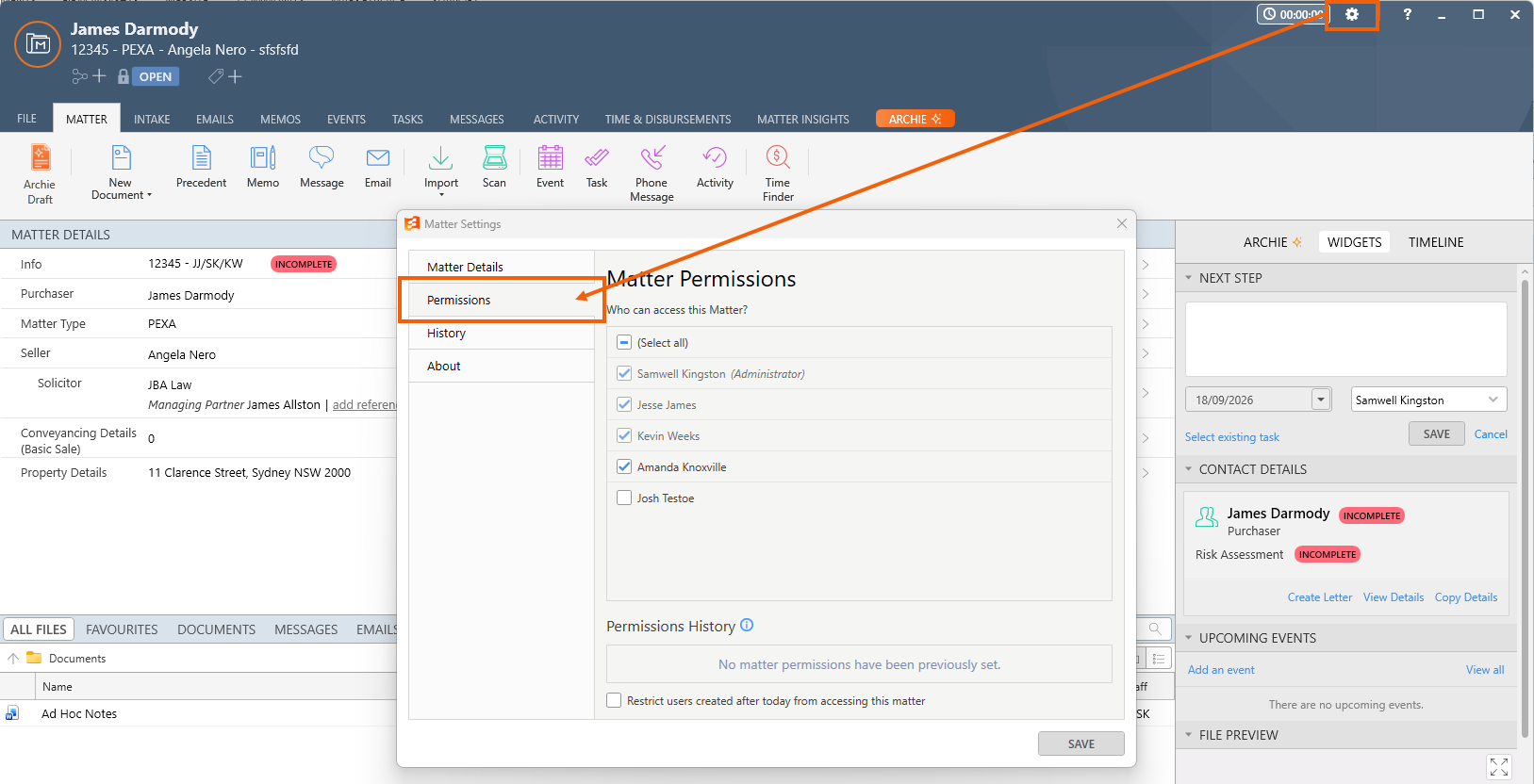Collapse the NEXT STEP section

[1188, 278]
